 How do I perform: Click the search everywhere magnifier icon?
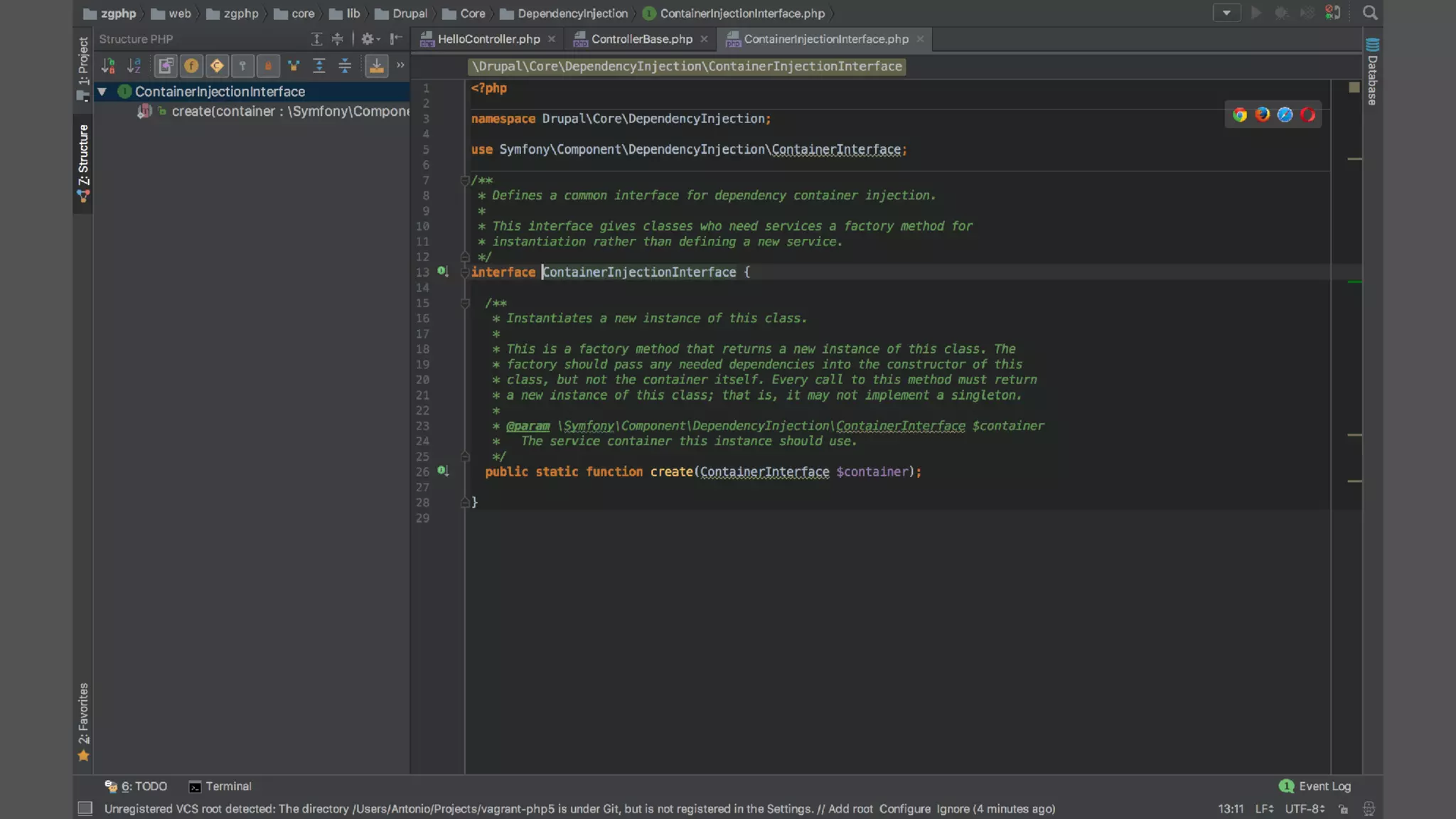point(1370,13)
